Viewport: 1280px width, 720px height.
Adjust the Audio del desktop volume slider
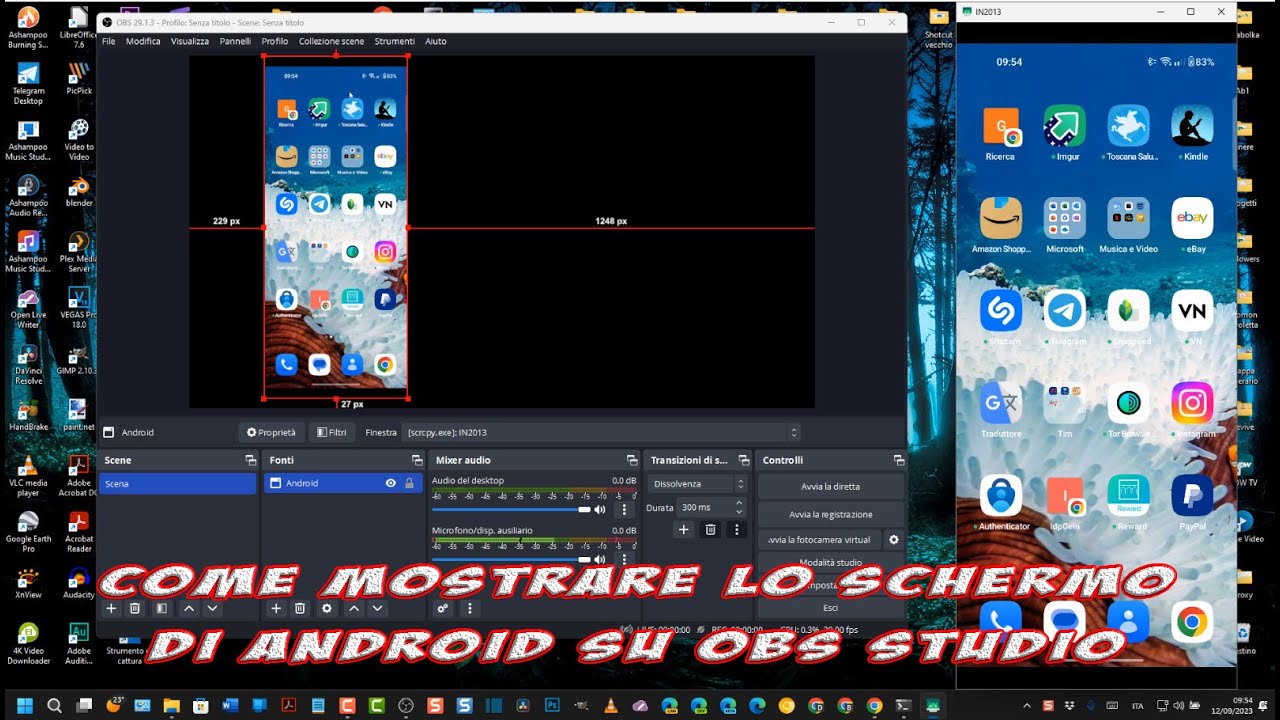pyautogui.click(x=510, y=509)
